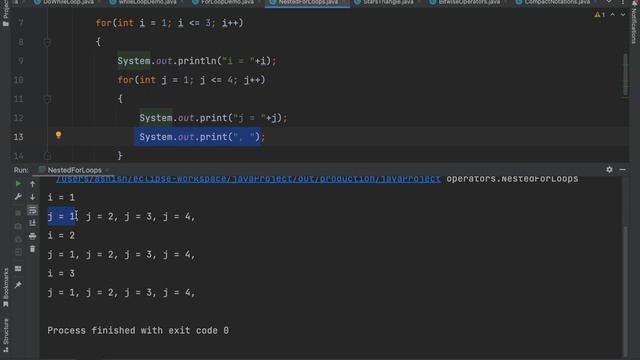Click console line "i = 1"

[x=61, y=198]
